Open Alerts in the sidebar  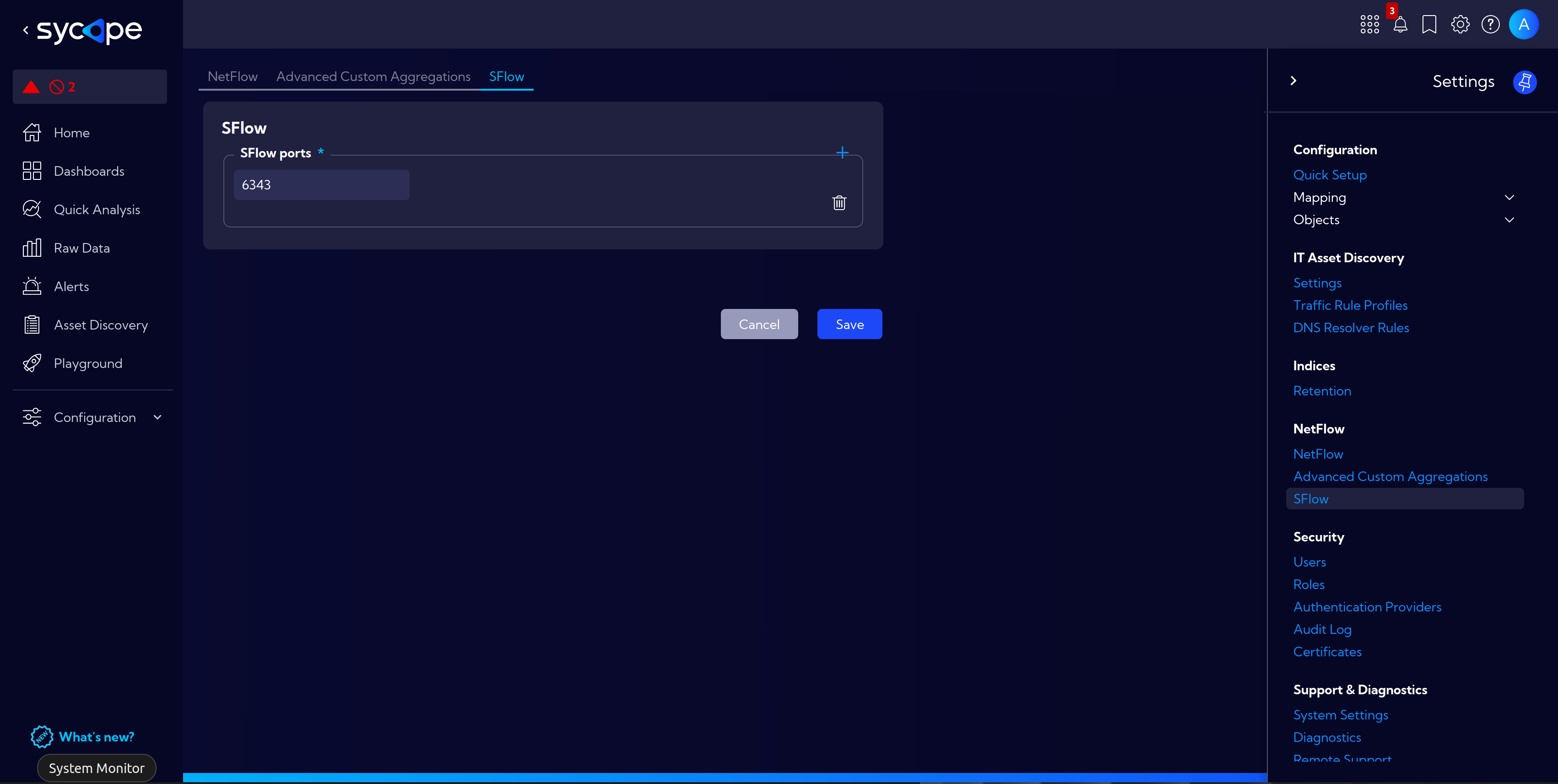click(71, 286)
